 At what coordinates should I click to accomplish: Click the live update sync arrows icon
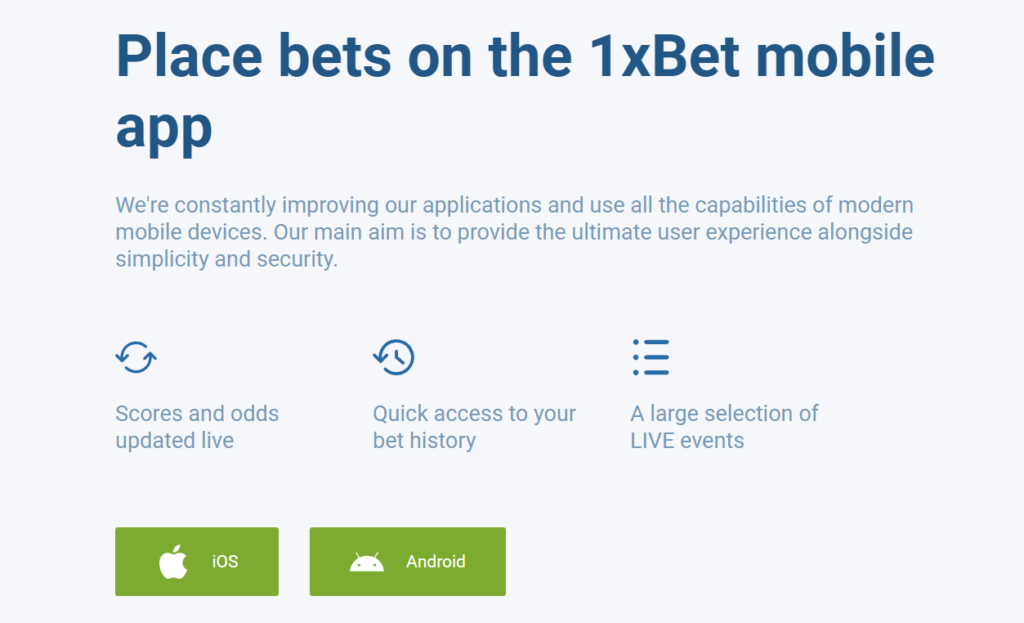tap(136, 357)
